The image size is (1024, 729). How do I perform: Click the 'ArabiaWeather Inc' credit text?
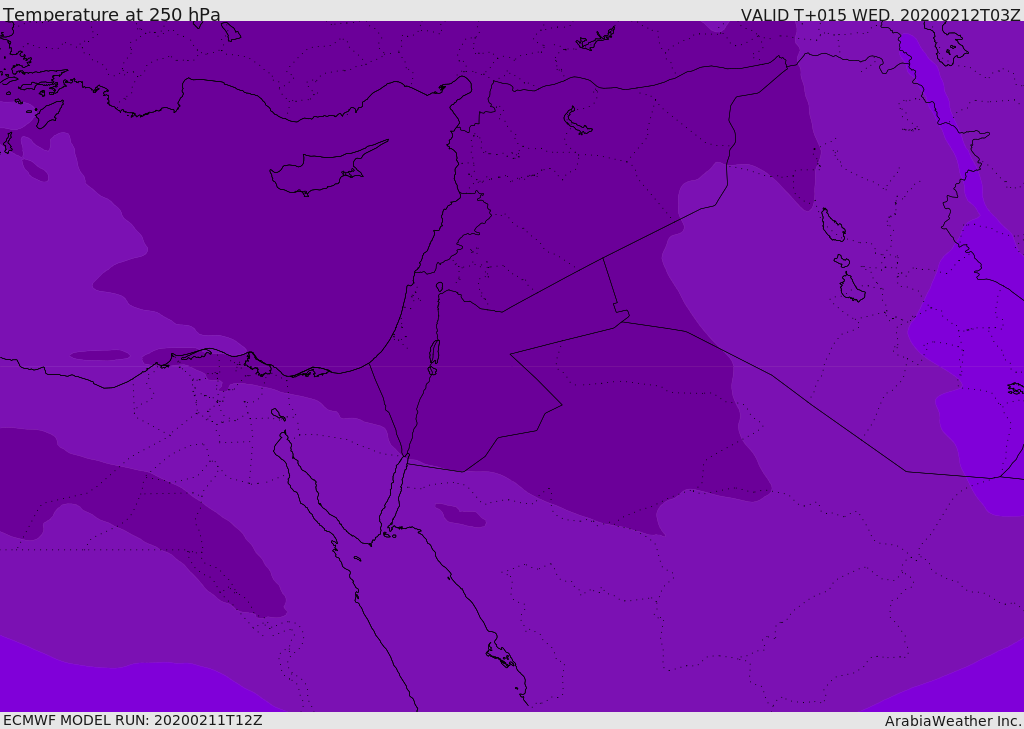tap(953, 721)
